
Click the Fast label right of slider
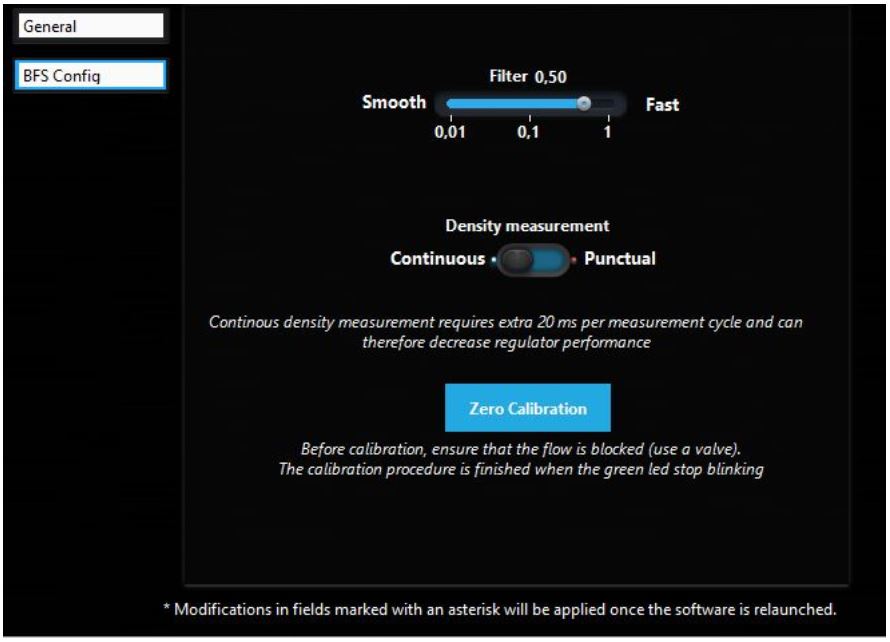tap(662, 104)
